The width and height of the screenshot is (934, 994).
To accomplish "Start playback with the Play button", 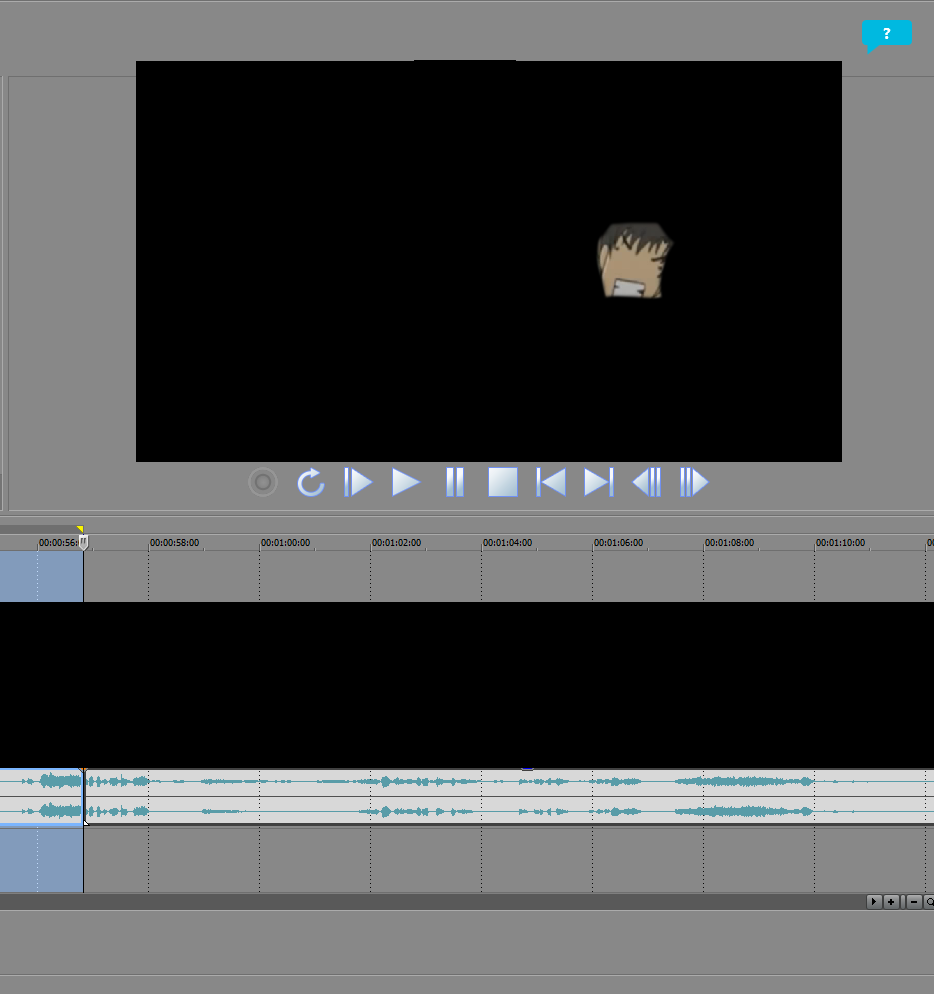I will (x=405, y=483).
